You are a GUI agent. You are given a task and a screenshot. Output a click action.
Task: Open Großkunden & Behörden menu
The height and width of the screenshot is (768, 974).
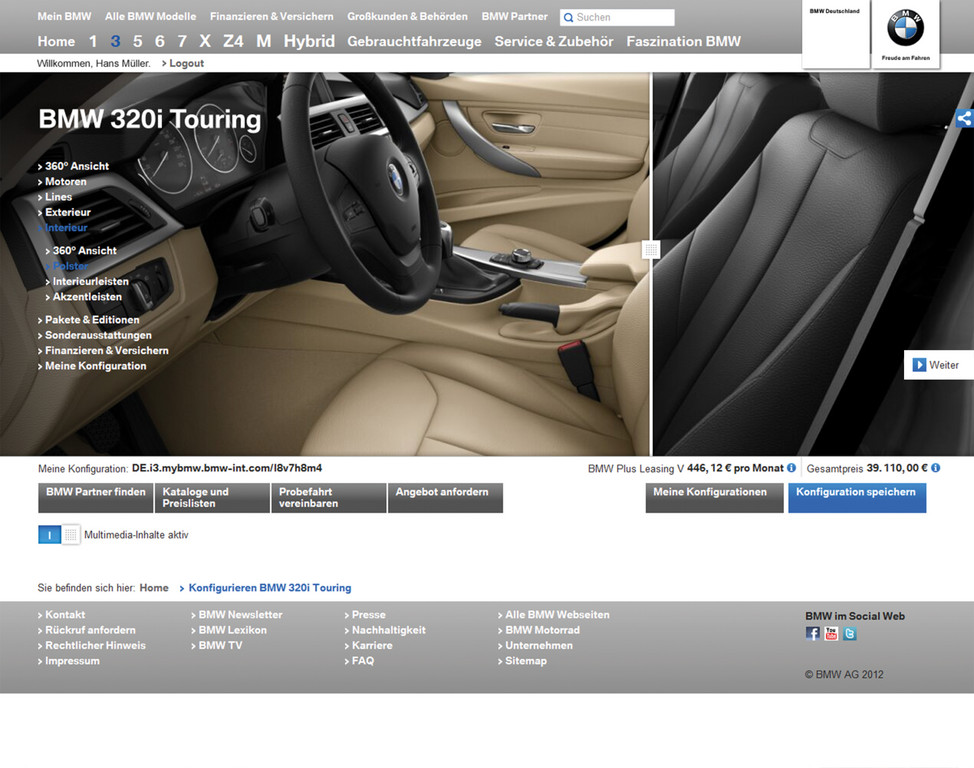click(407, 17)
